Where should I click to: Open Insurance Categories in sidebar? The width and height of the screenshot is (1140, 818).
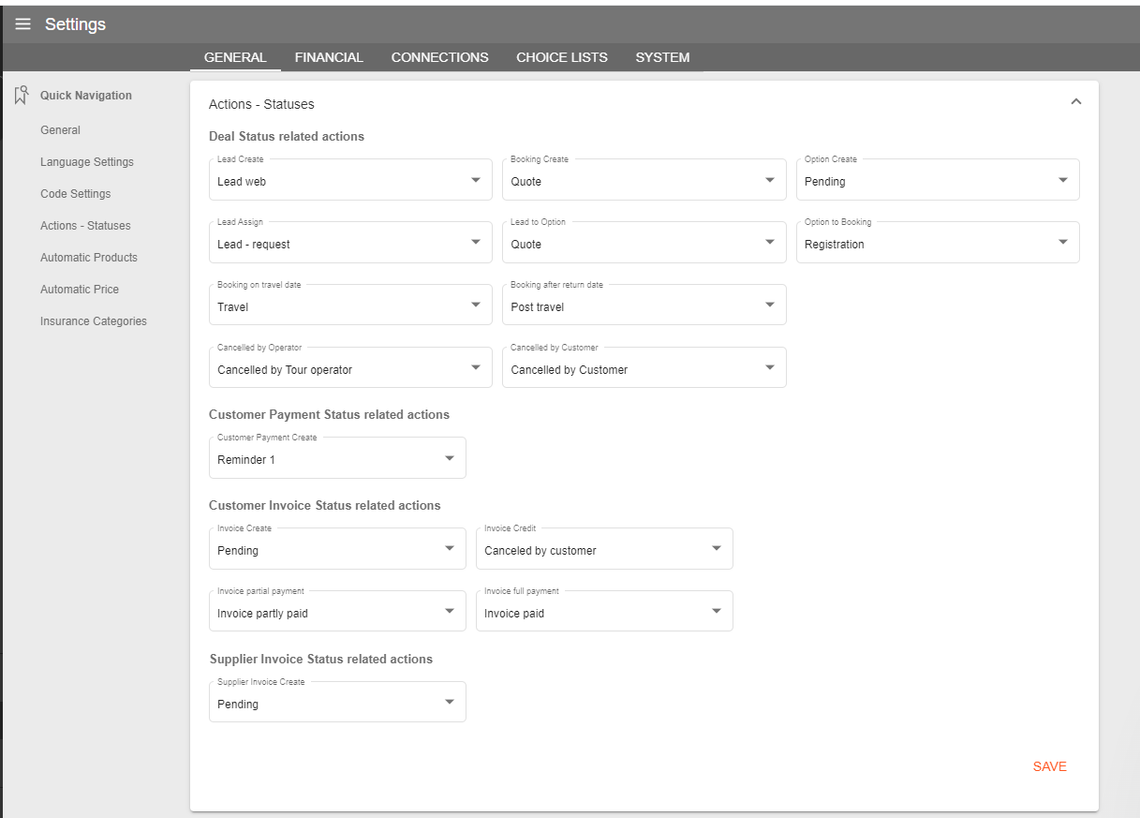pos(94,321)
